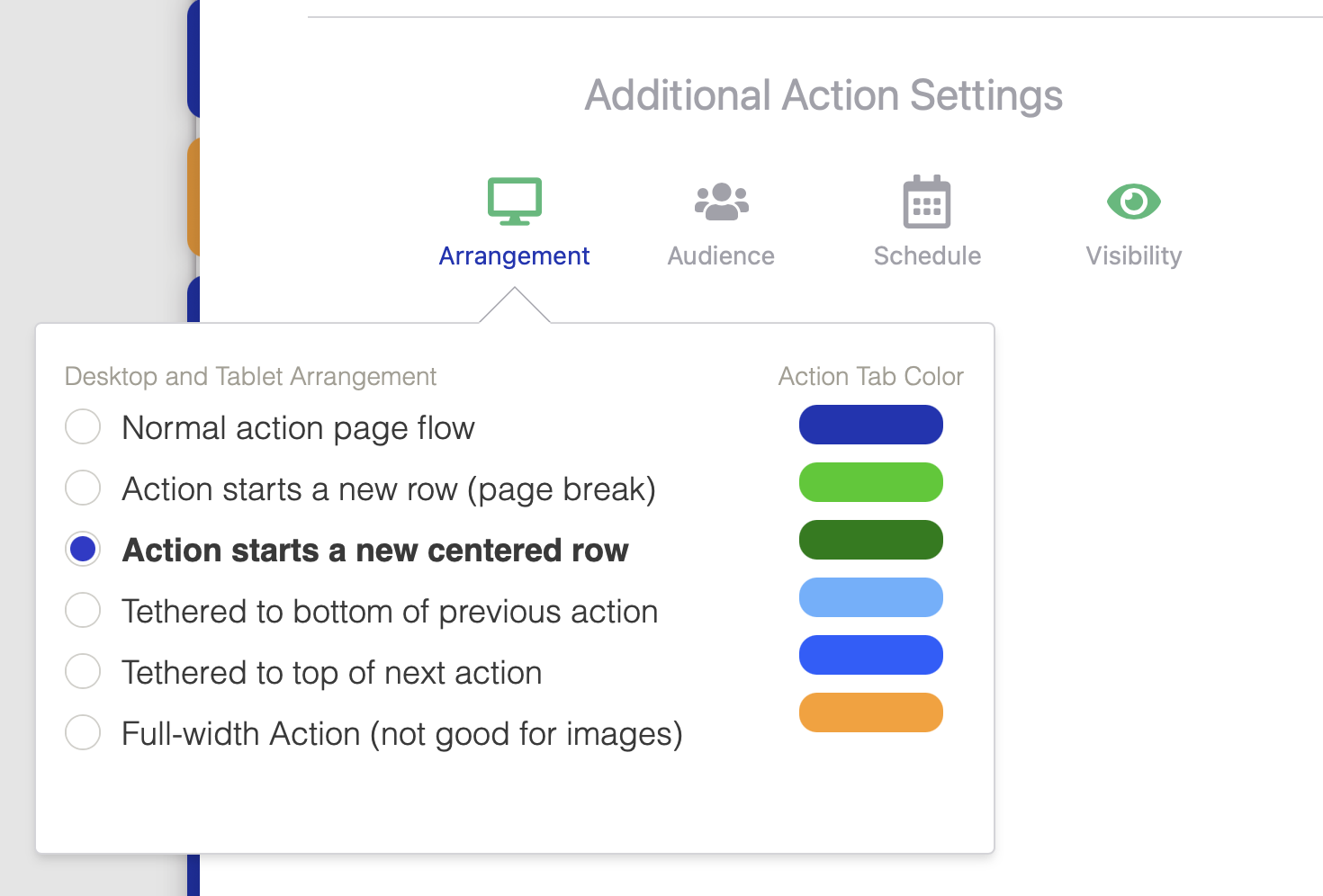
Task: Click the orange action tab on left edge
Action: point(193,198)
